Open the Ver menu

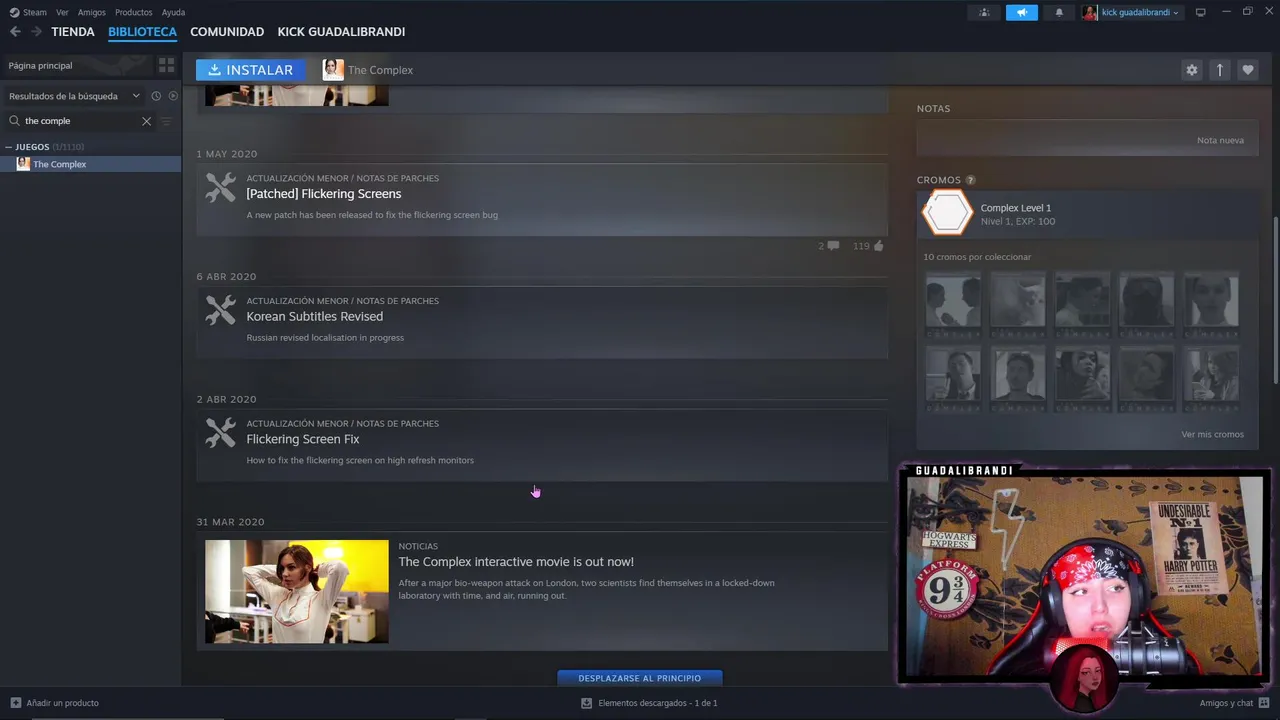(63, 12)
